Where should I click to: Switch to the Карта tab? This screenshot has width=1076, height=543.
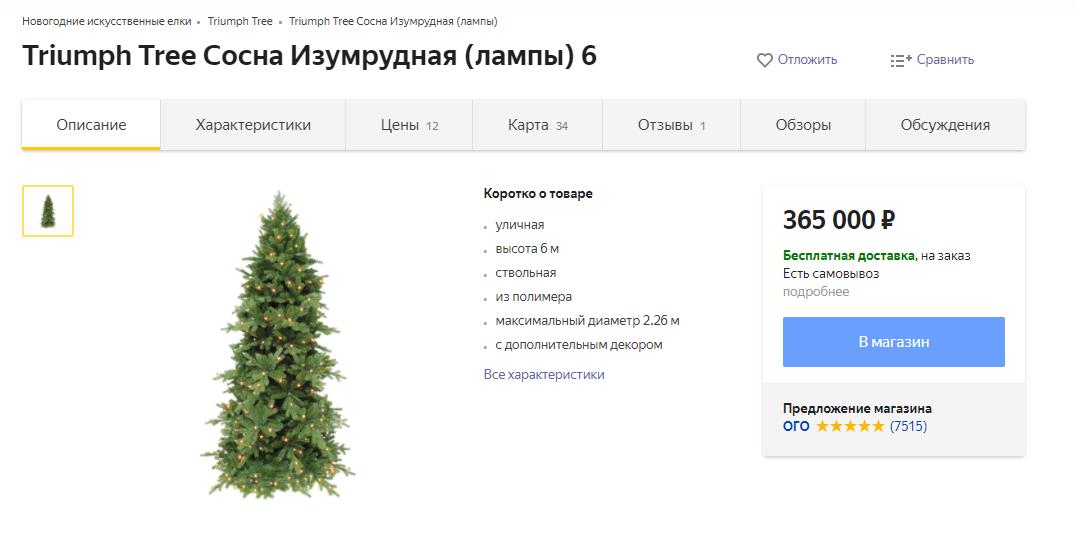537,125
